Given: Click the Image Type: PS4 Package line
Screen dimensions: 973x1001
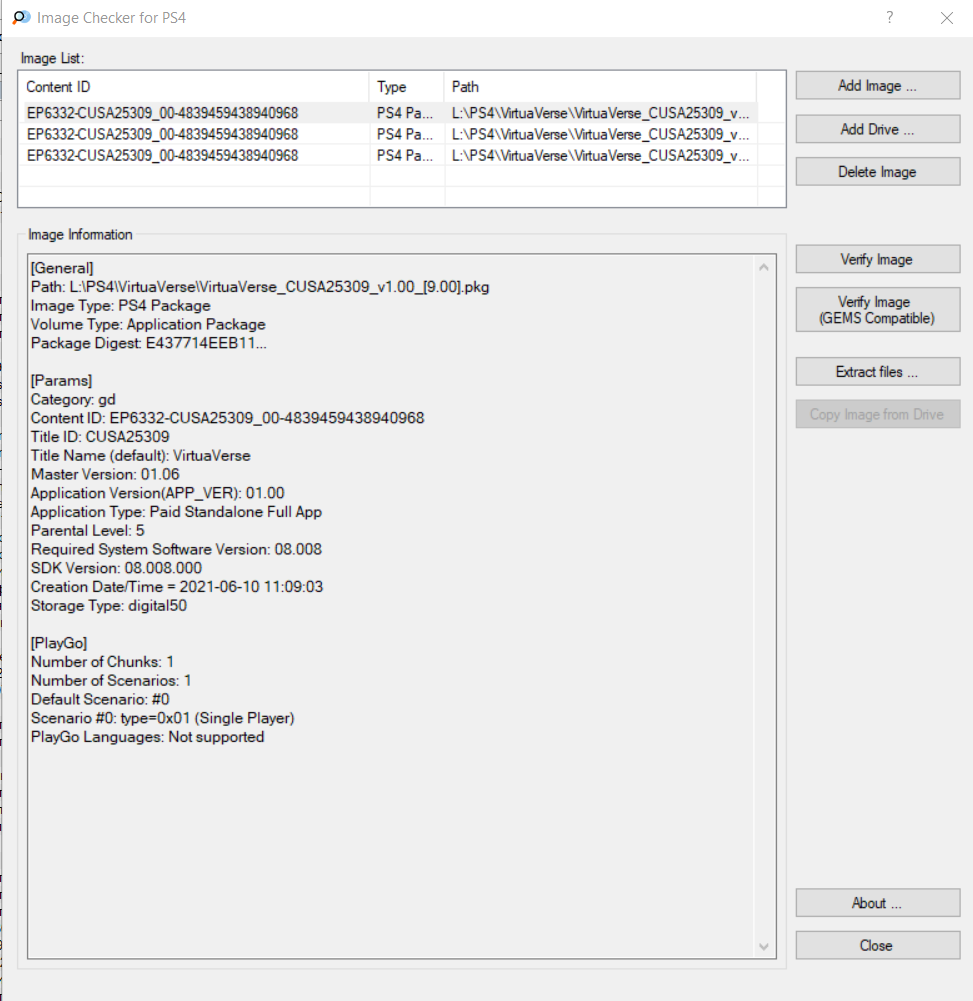Looking at the screenshot, I should (x=121, y=306).
